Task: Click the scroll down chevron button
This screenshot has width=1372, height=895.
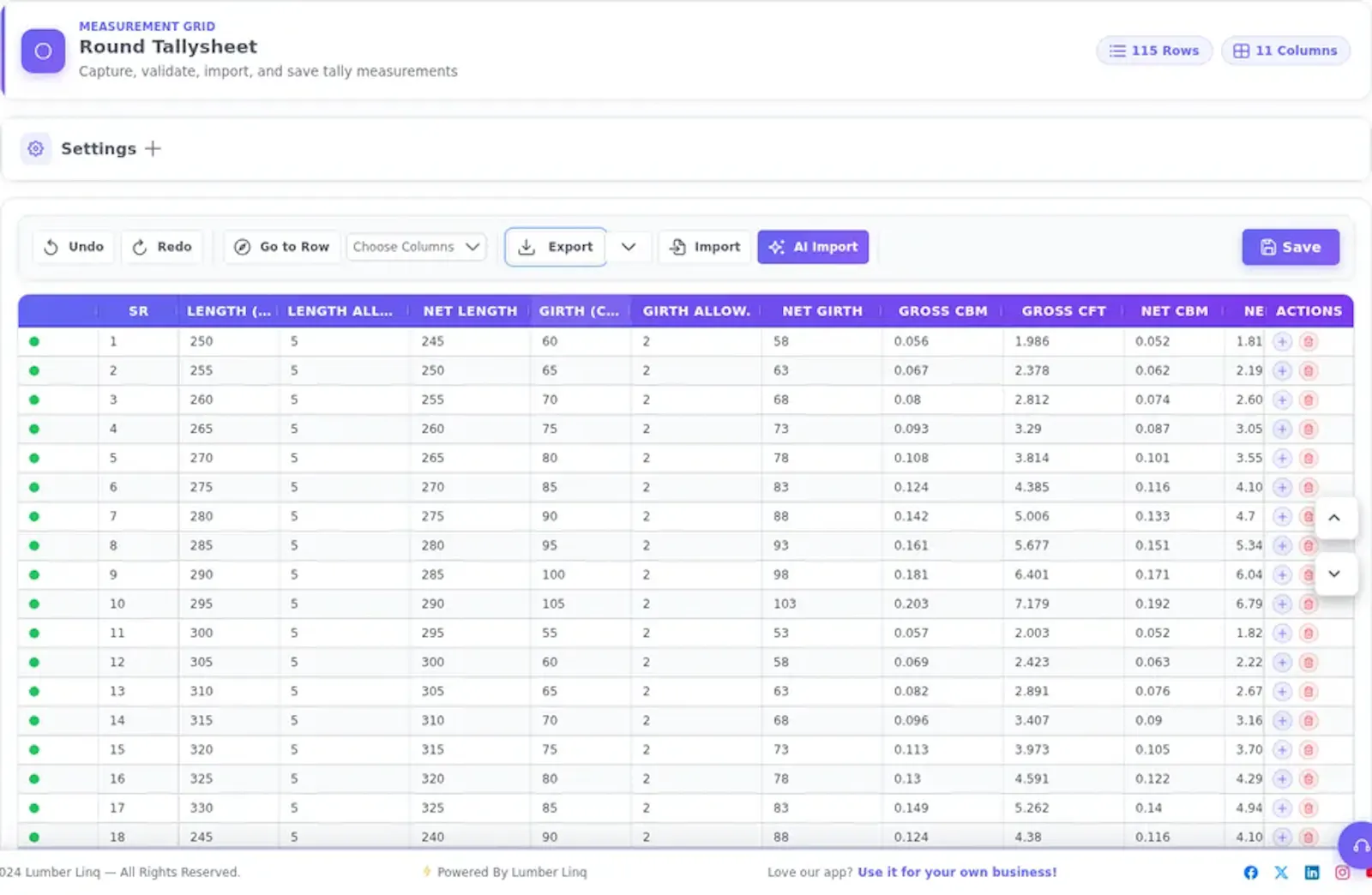Action: click(1334, 574)
